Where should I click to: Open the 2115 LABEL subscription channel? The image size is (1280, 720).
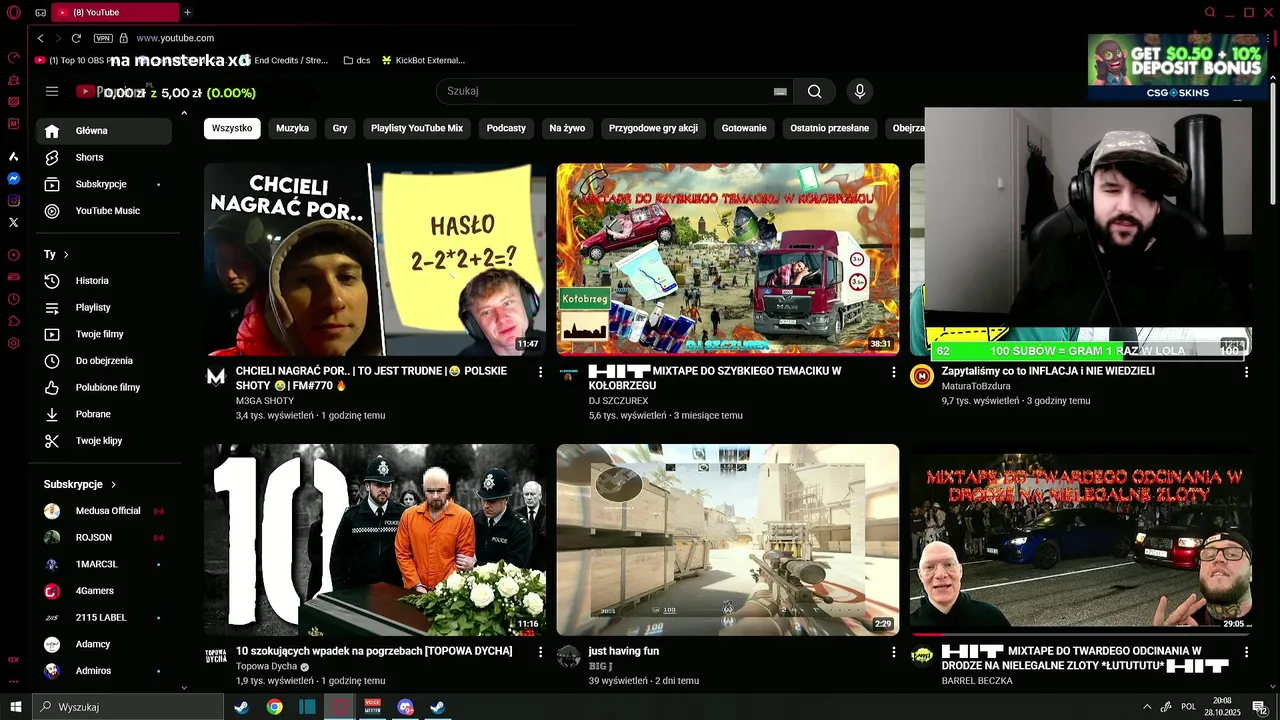(105, 618)
